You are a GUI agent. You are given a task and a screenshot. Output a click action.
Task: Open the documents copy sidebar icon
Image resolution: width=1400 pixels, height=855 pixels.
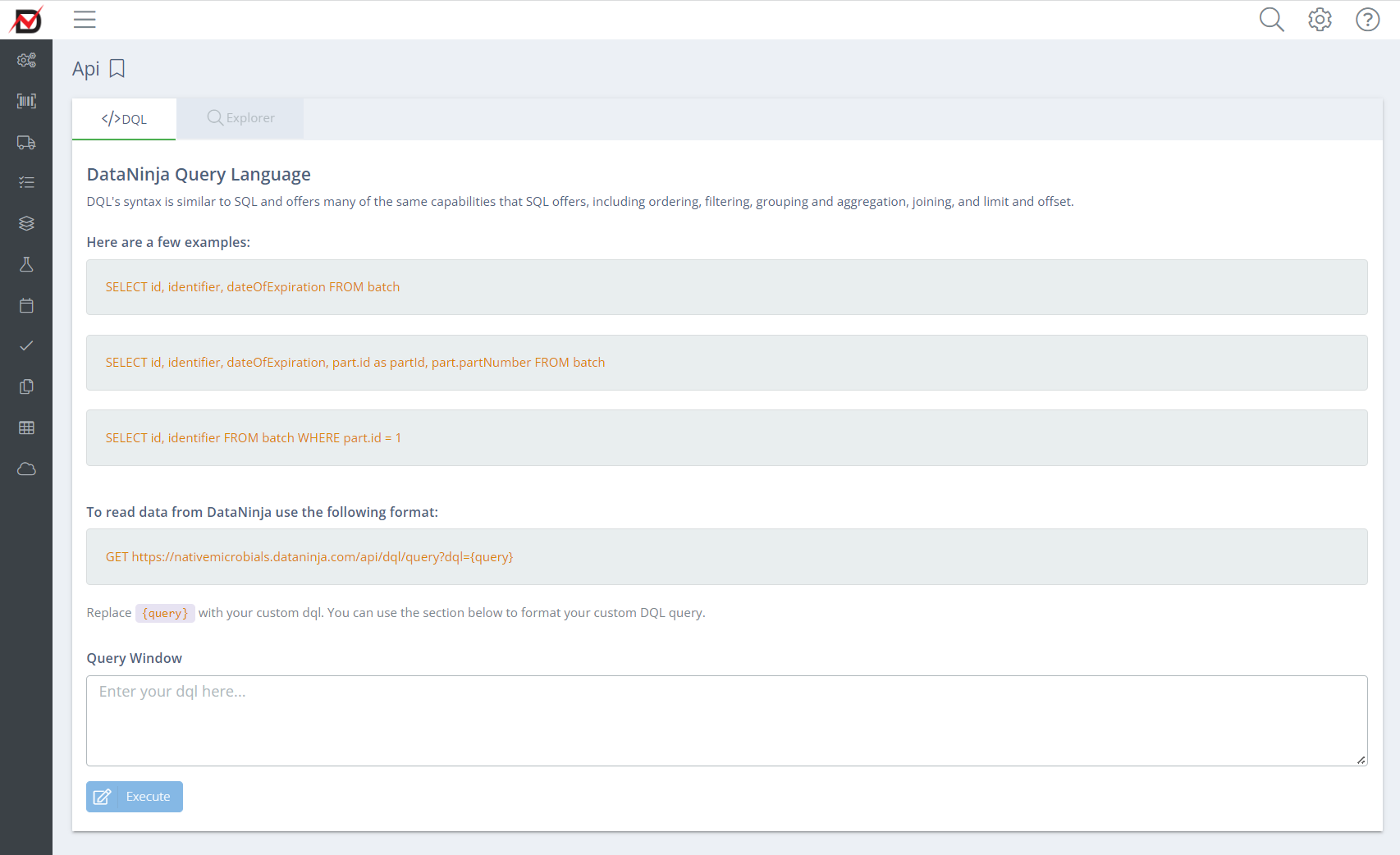pos(26,386)
